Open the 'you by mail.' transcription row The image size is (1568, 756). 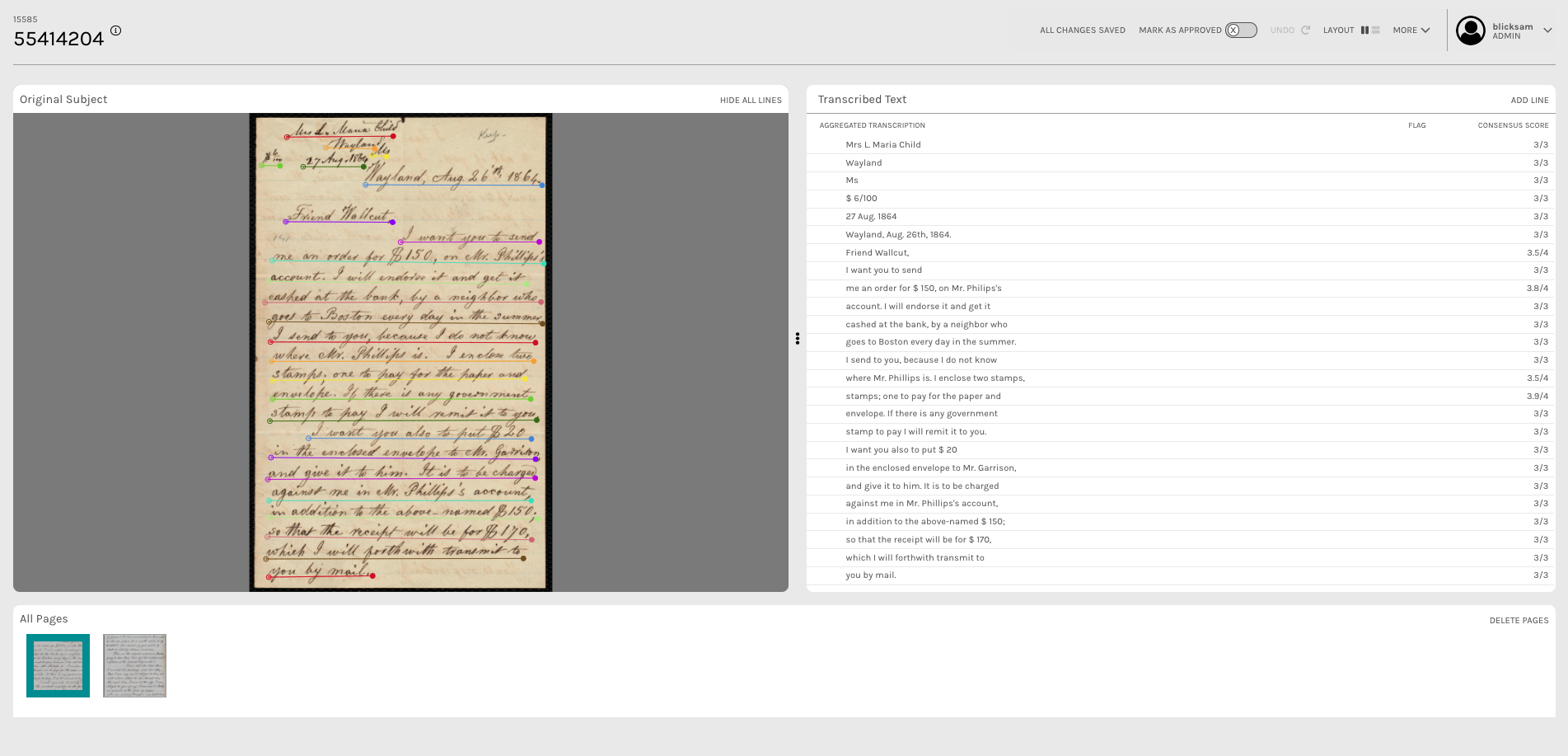[x=870, y=575]
